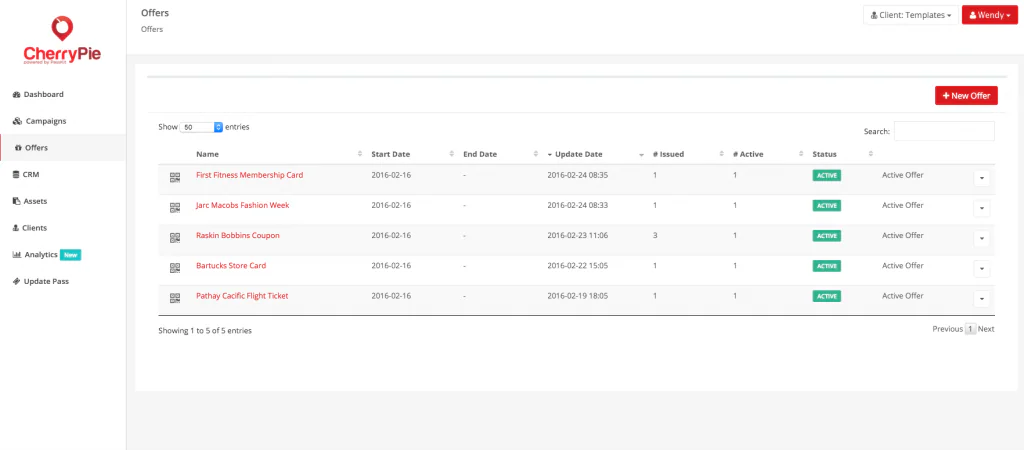Click the Dashboard sidebar icon
The height and width of the screenshot is (450, 1024).
click(x=17, y=95)
